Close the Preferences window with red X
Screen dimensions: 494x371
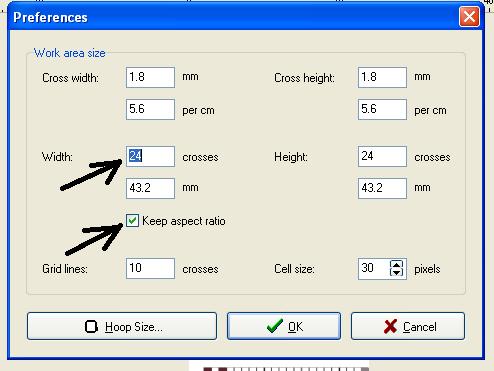(x=469, y=16)
